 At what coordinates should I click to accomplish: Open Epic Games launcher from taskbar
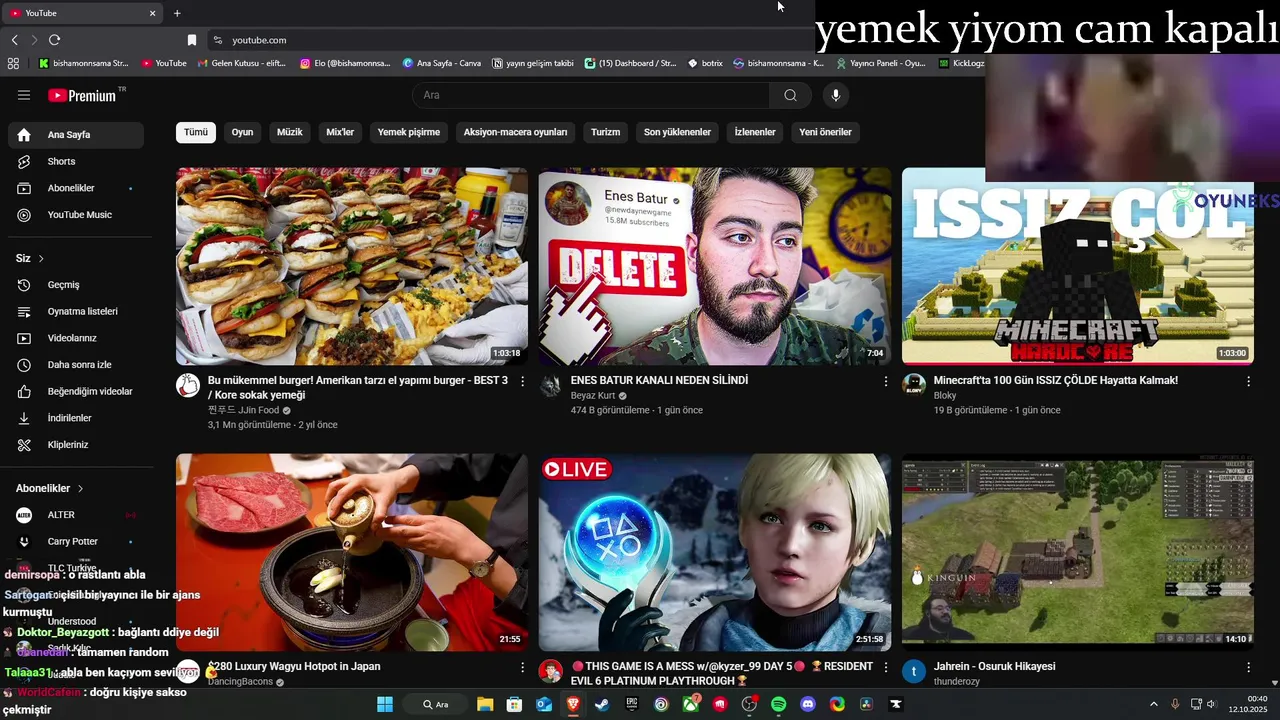(632, 704)
